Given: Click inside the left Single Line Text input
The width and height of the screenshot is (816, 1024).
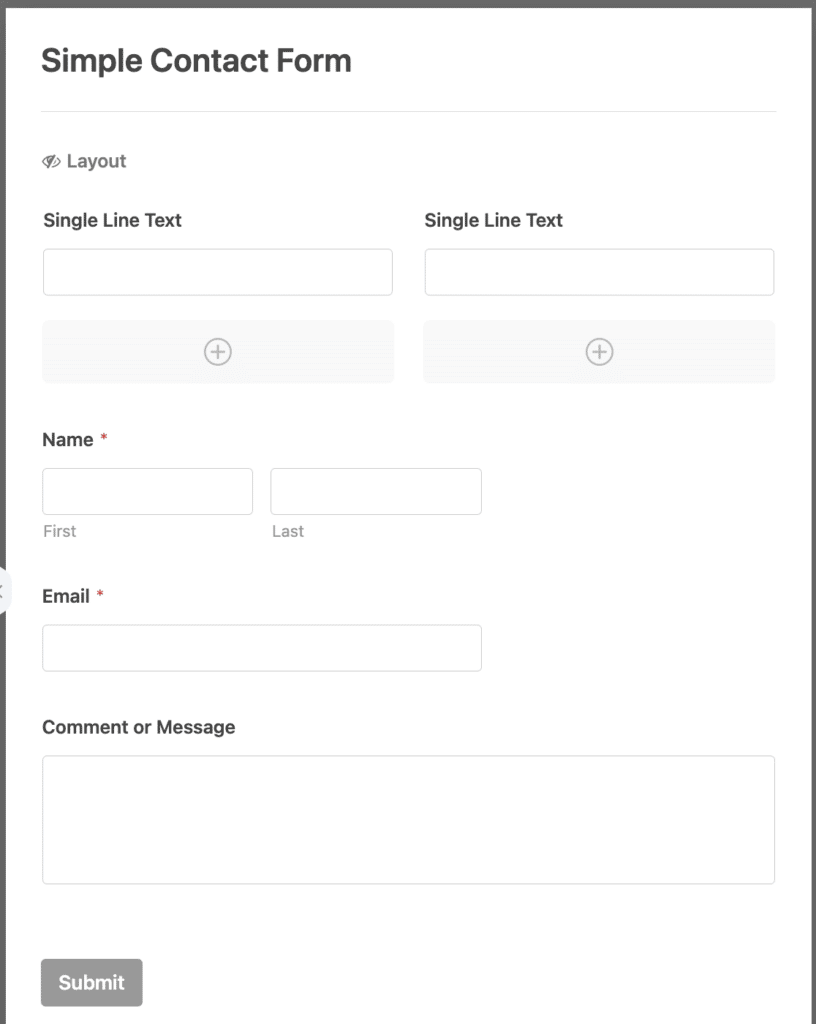Looking at the screenshot, I should 218,271.
